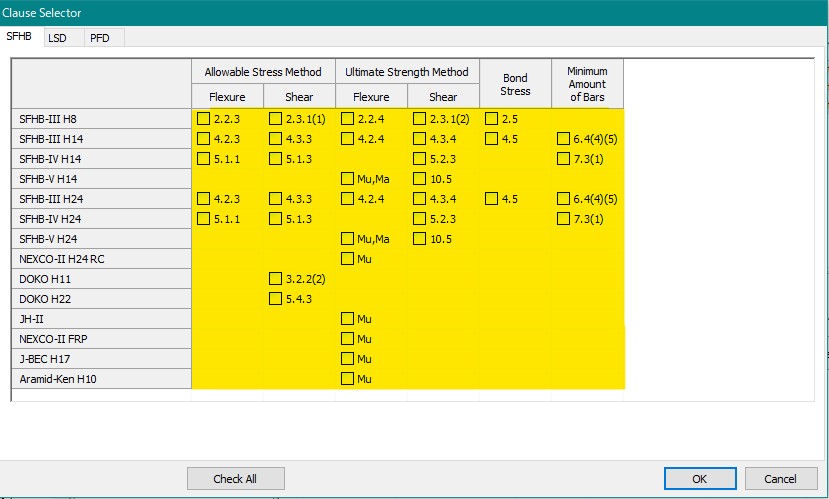Click the Bond Stress column header
The image size is (829, 499).
[x=515, y=84]
